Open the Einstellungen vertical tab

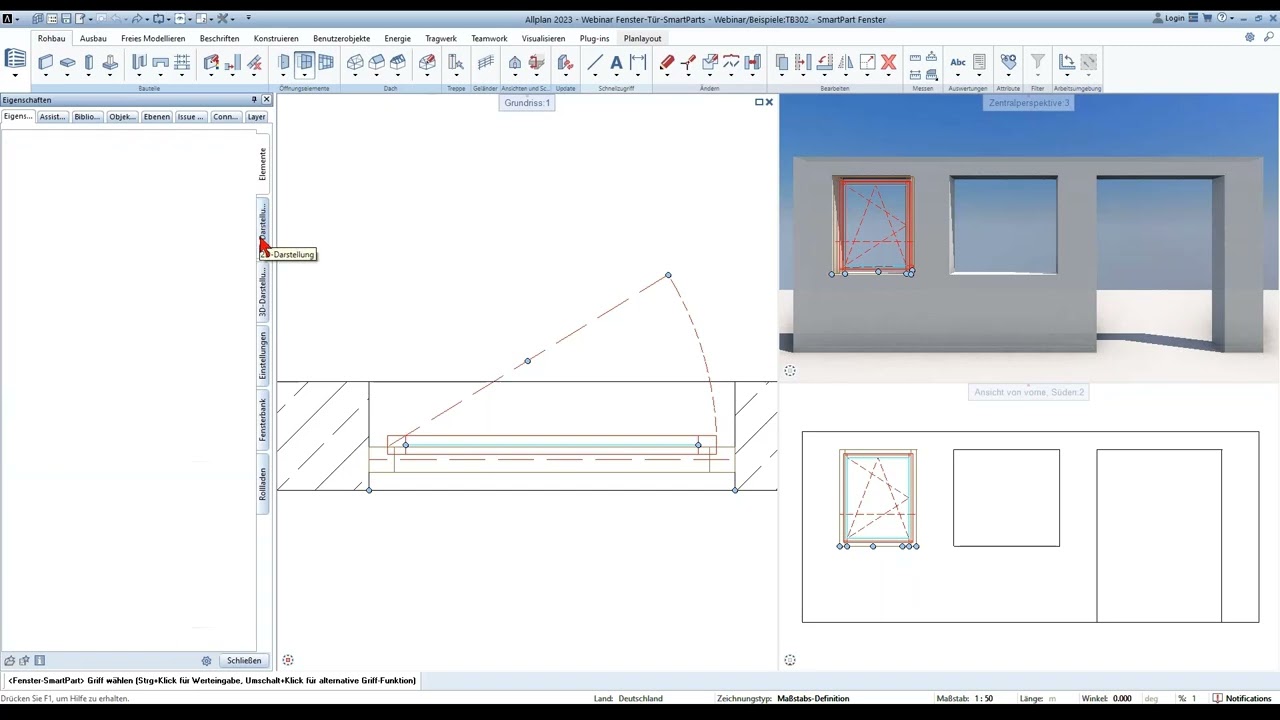(x=263, y=356)
